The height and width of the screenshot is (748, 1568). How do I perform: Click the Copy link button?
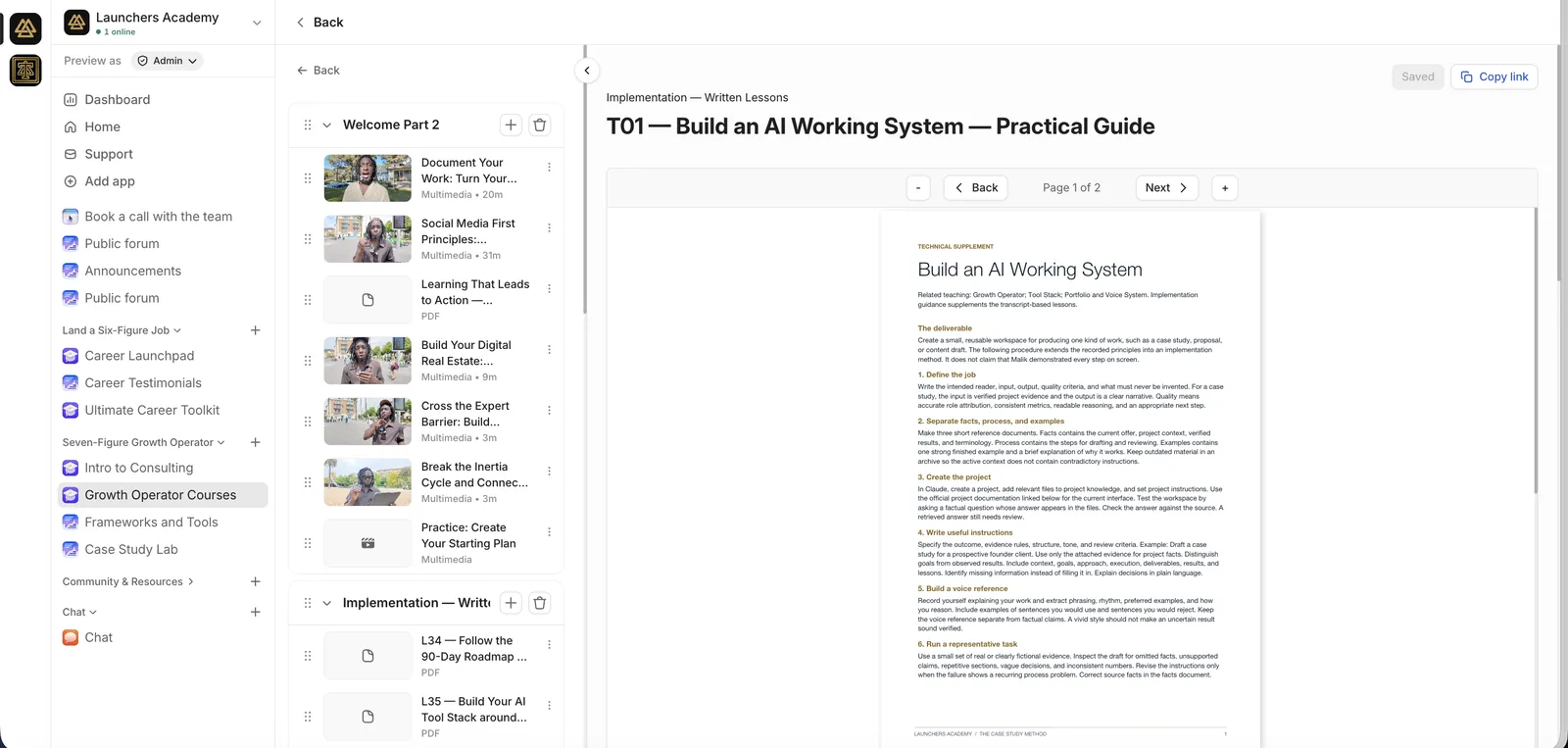tap(1494, 76)
